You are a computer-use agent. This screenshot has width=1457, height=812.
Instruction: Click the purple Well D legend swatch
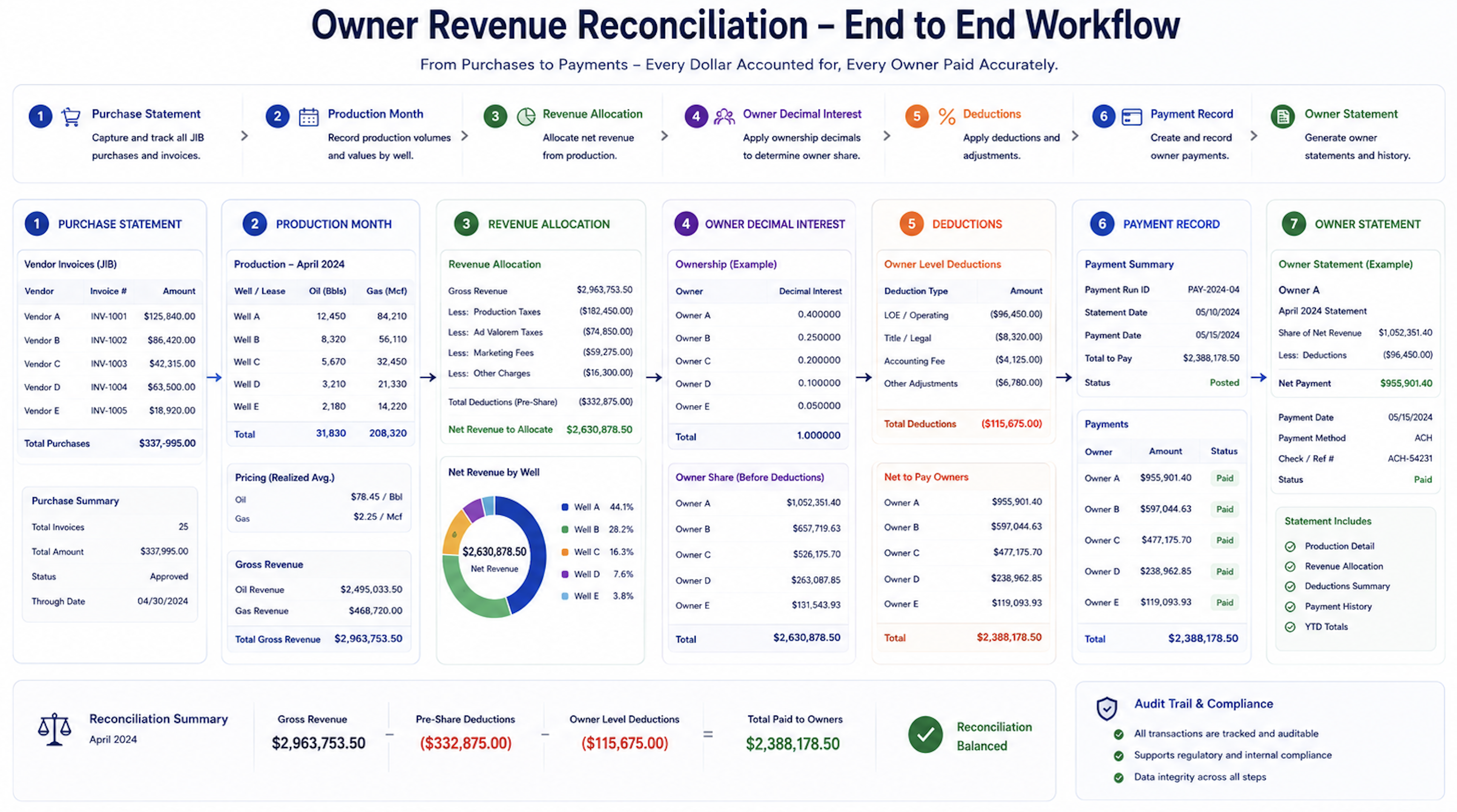(x=565, y=574)
